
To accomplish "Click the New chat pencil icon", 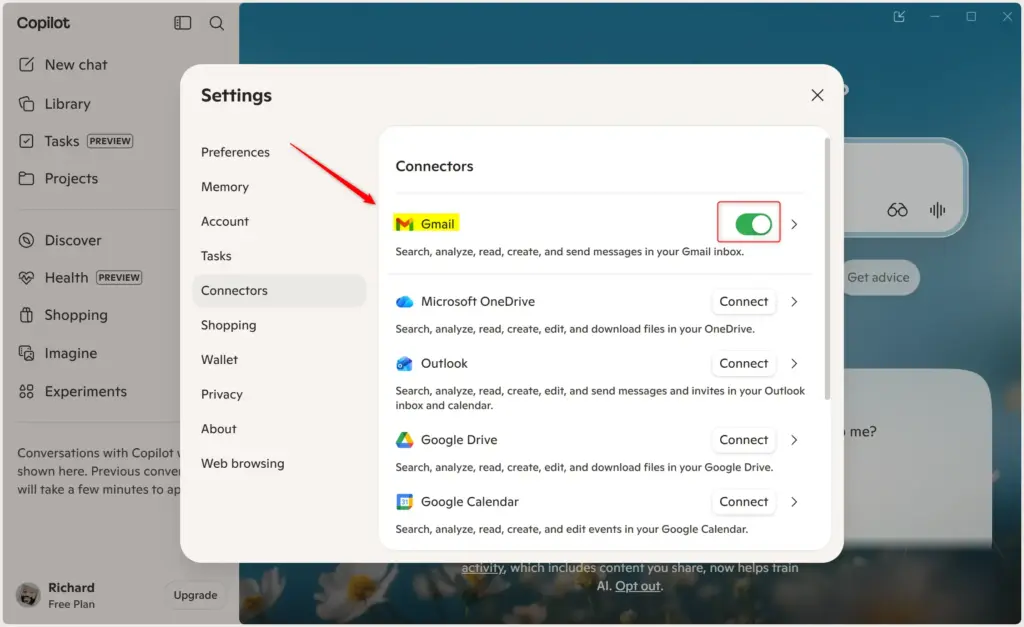I will click(26, 65).
